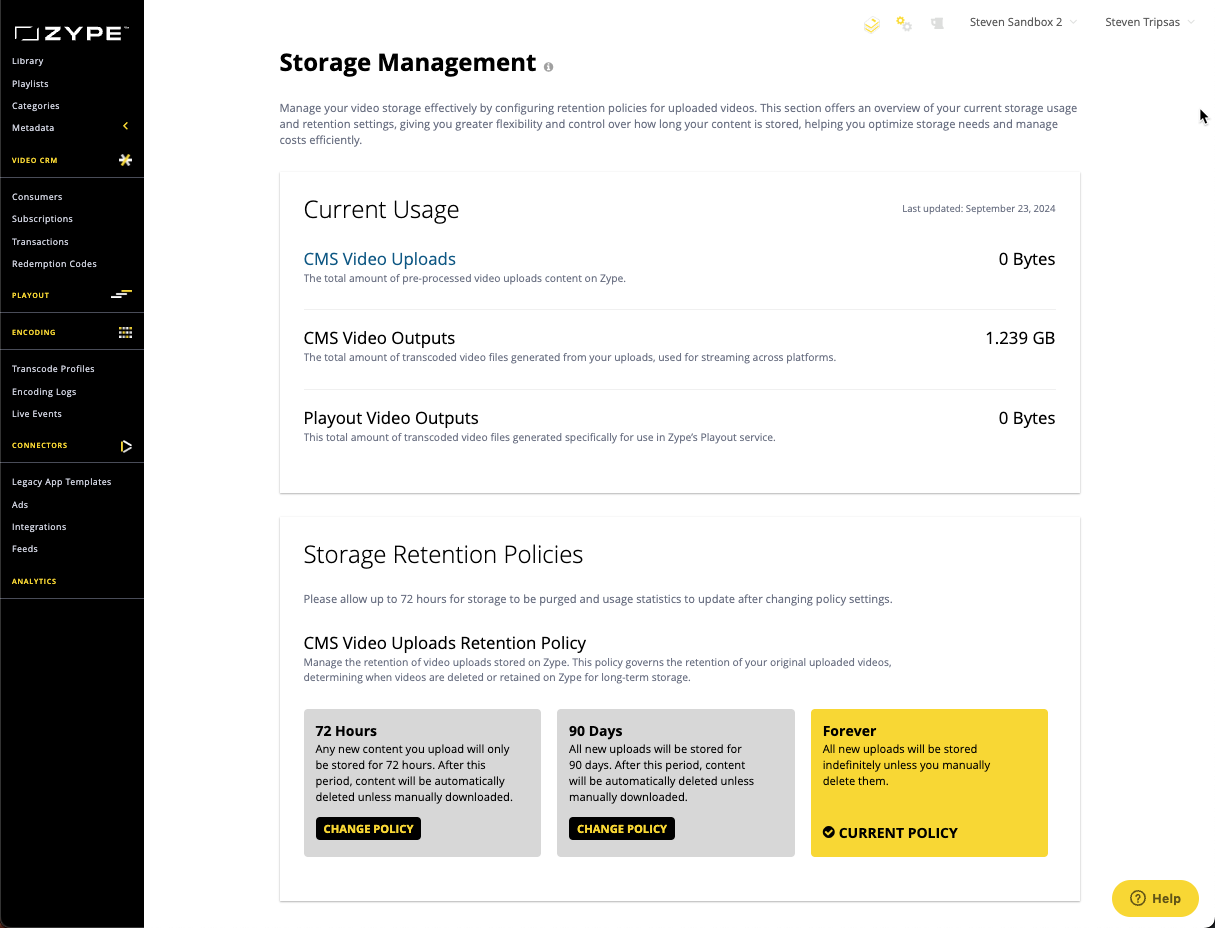Open Redemption Codes in the sidebar
1215x928 pixels.
tap(54, 264)
